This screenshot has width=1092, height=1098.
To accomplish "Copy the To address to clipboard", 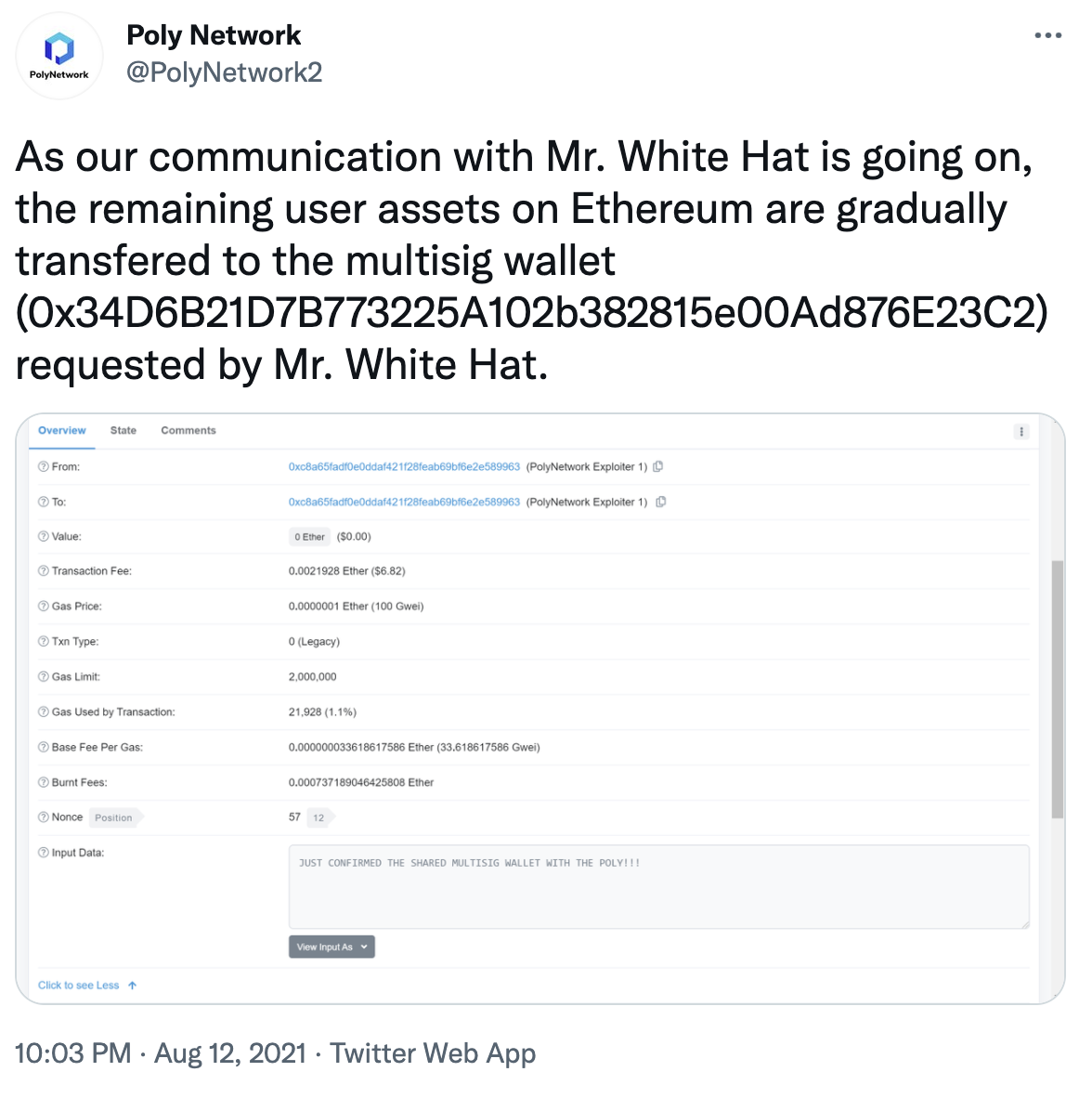I will click(x=661, y=502).
